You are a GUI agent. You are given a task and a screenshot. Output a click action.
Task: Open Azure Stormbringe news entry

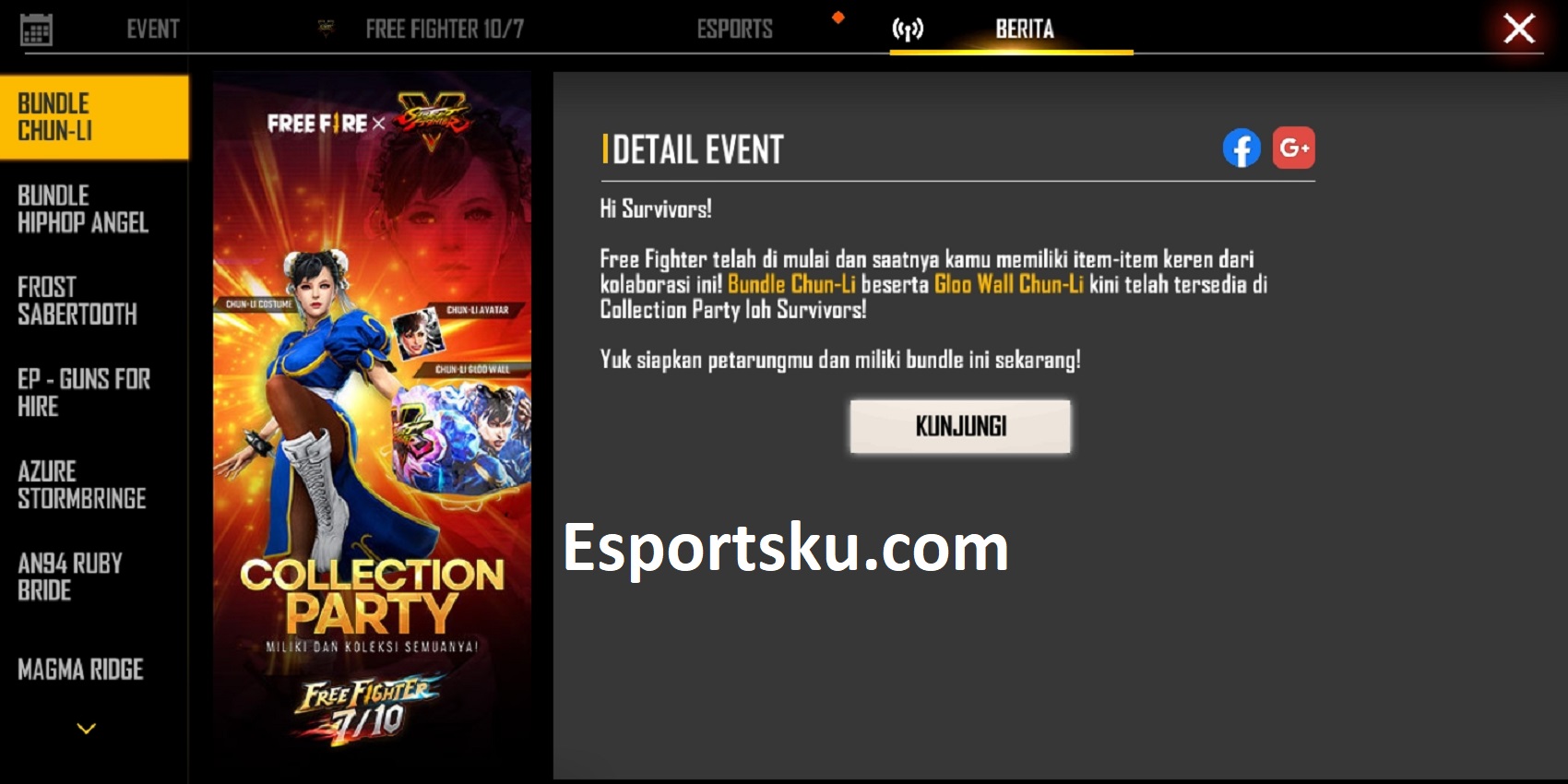(x=94, y=485)
